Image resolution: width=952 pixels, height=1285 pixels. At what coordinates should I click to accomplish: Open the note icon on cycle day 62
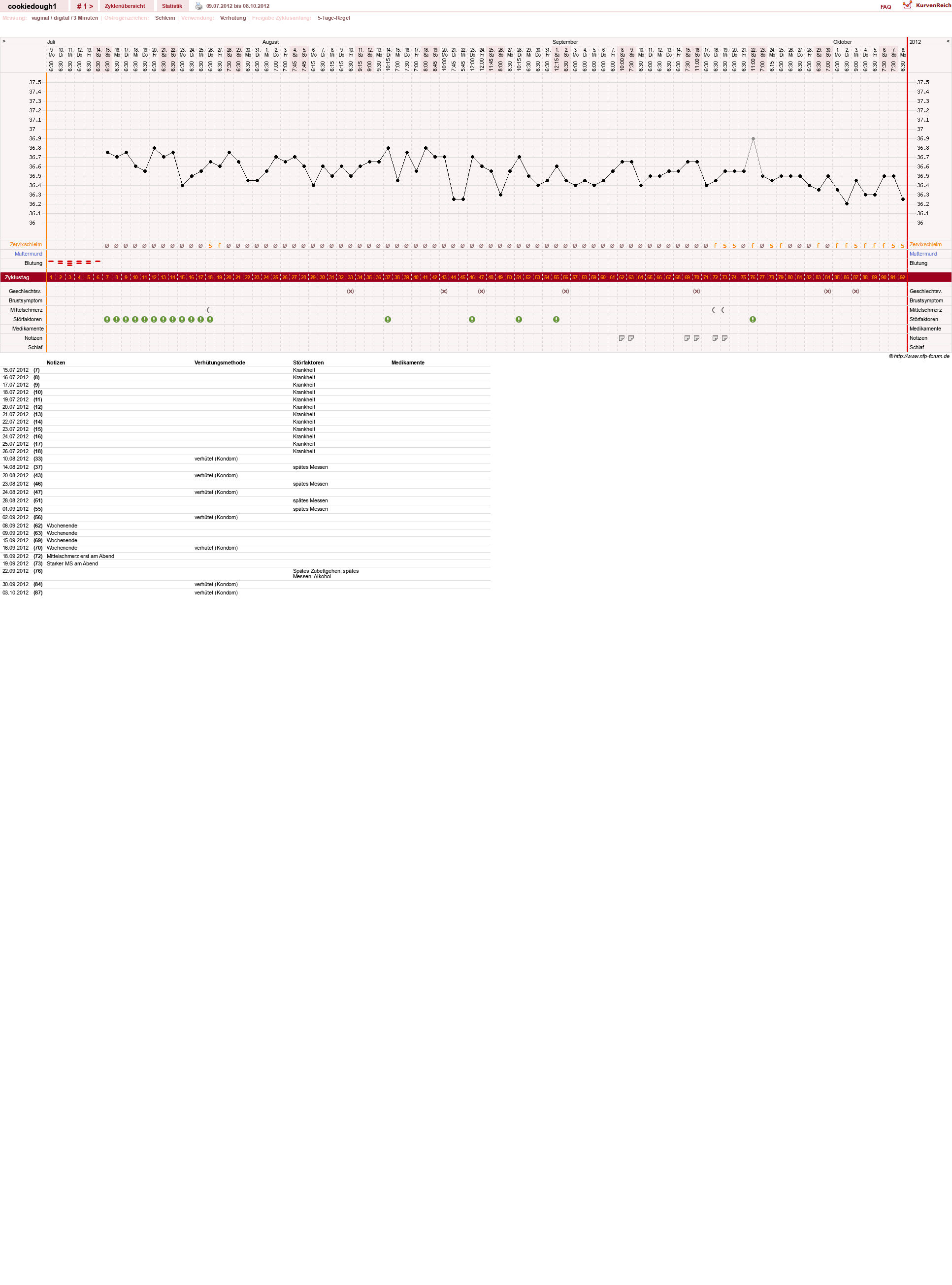(622, 338)
